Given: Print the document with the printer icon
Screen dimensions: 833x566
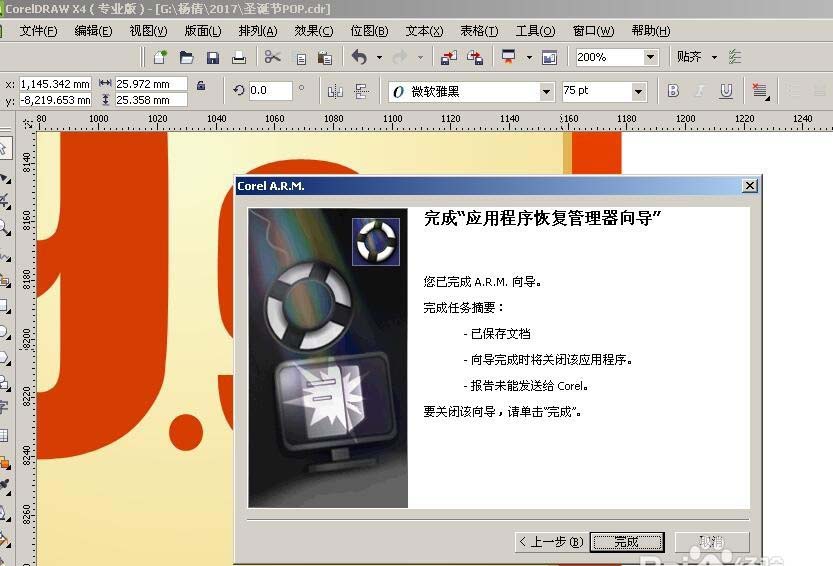Looking at the screenshot, I should click(x=239, y=57).
